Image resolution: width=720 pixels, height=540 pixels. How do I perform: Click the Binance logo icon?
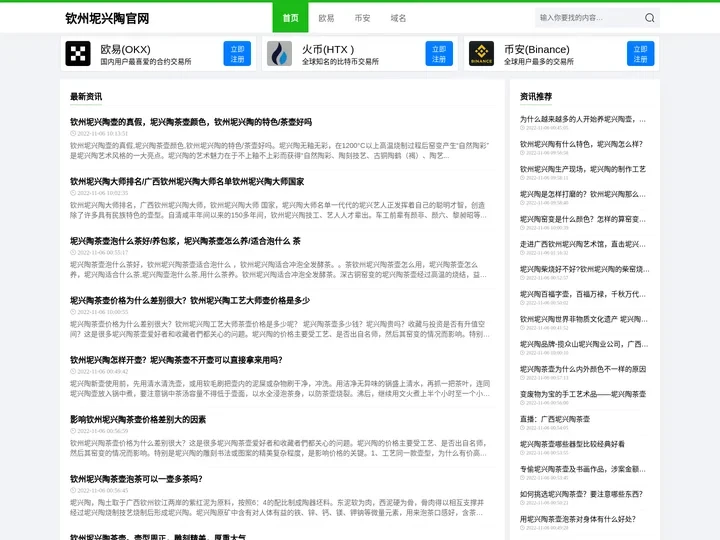pyautogui.click(x=481, y=54)
